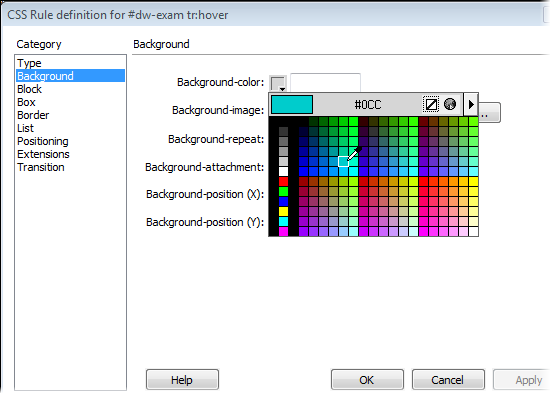Select the Extensions category
551x394 pixels.
pos(70,154)
